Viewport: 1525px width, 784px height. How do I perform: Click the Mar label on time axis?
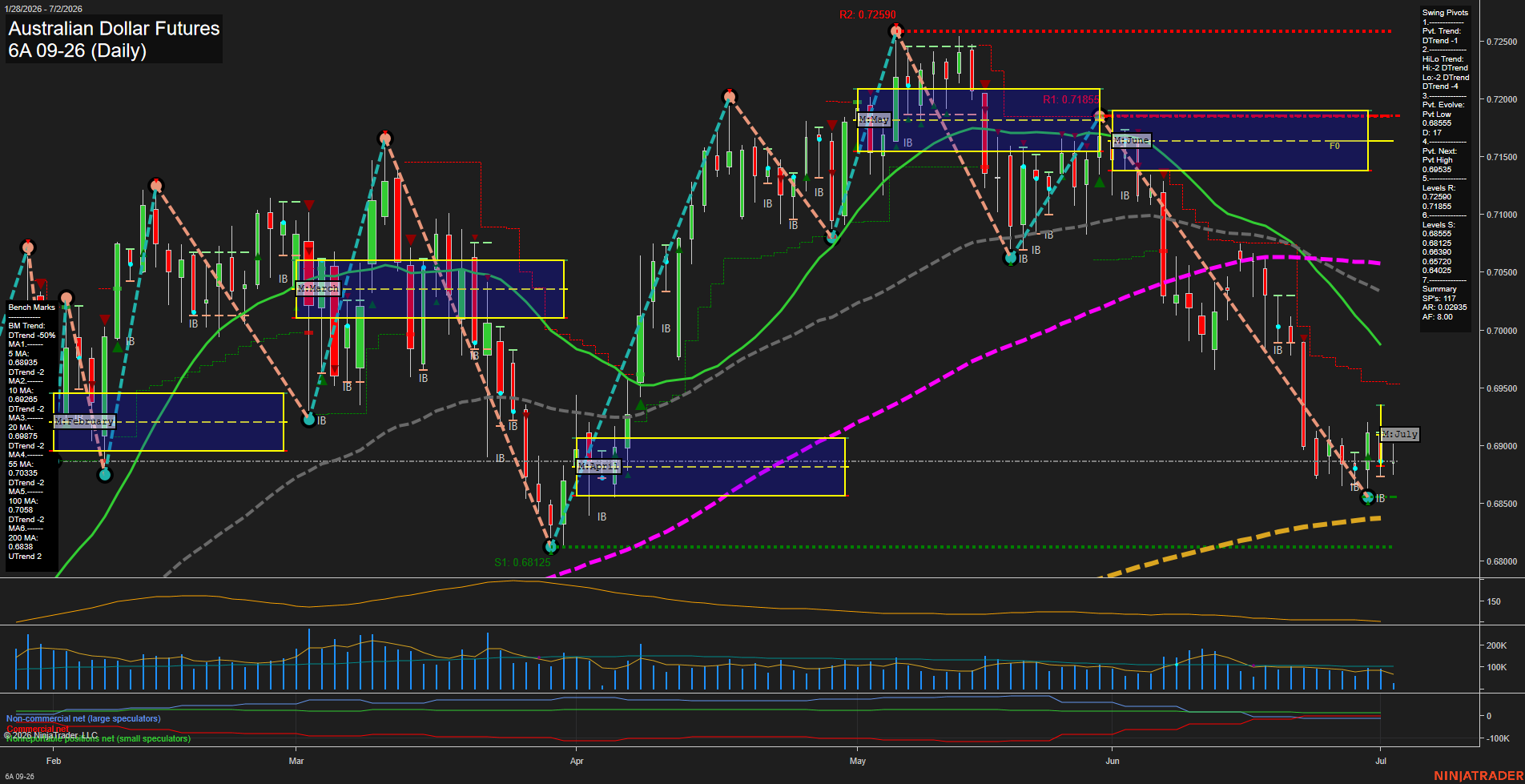point(296,761)
